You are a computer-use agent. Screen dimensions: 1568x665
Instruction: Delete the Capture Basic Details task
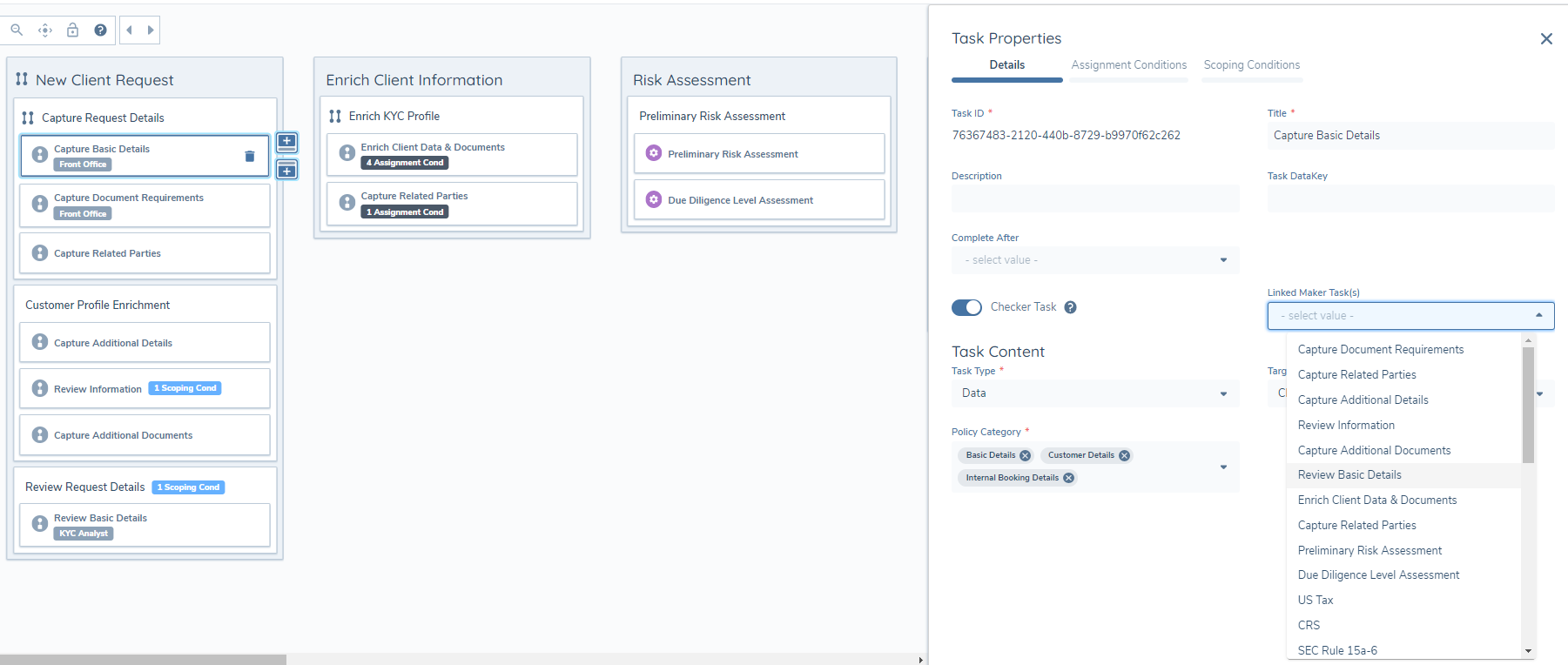[x=250, y=157]
